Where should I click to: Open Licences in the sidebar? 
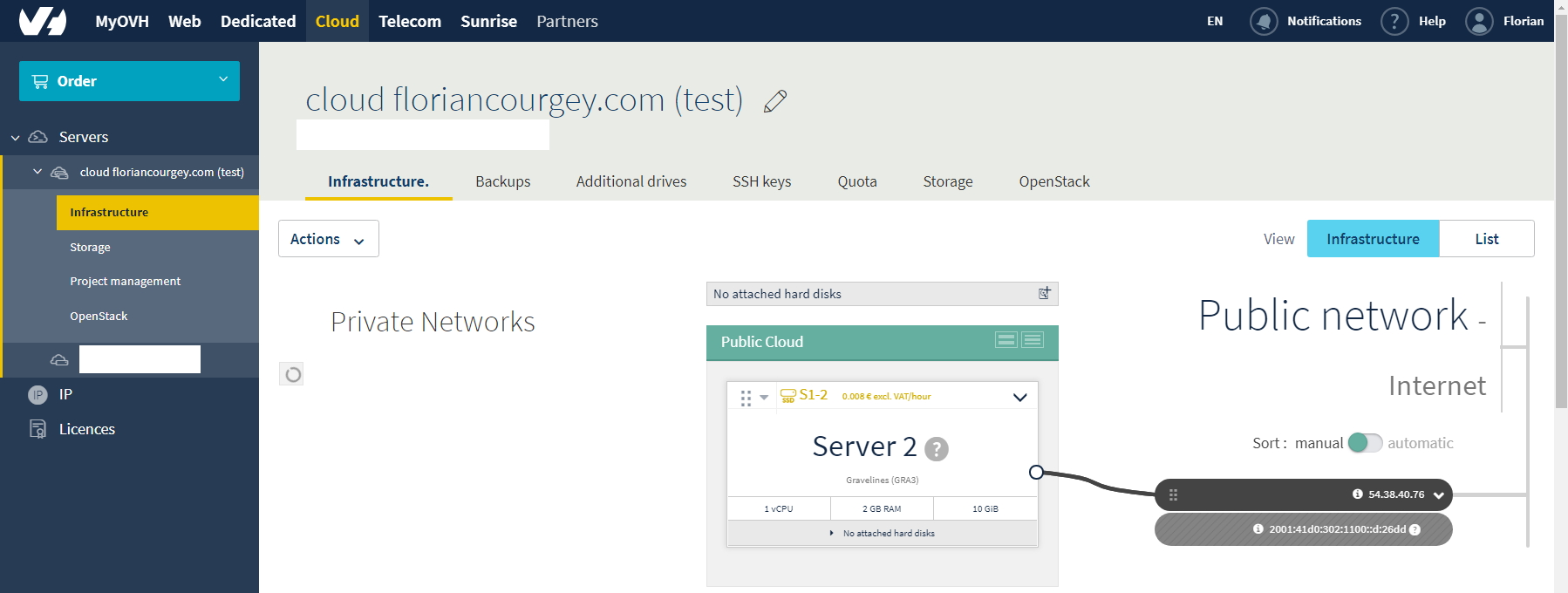[86, 429]
